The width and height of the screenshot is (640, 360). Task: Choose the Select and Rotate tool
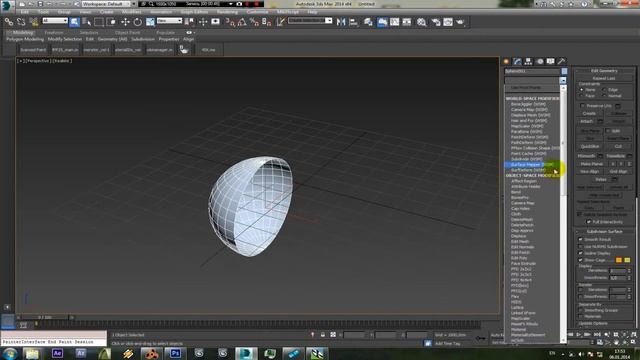(x=138, y=22)
